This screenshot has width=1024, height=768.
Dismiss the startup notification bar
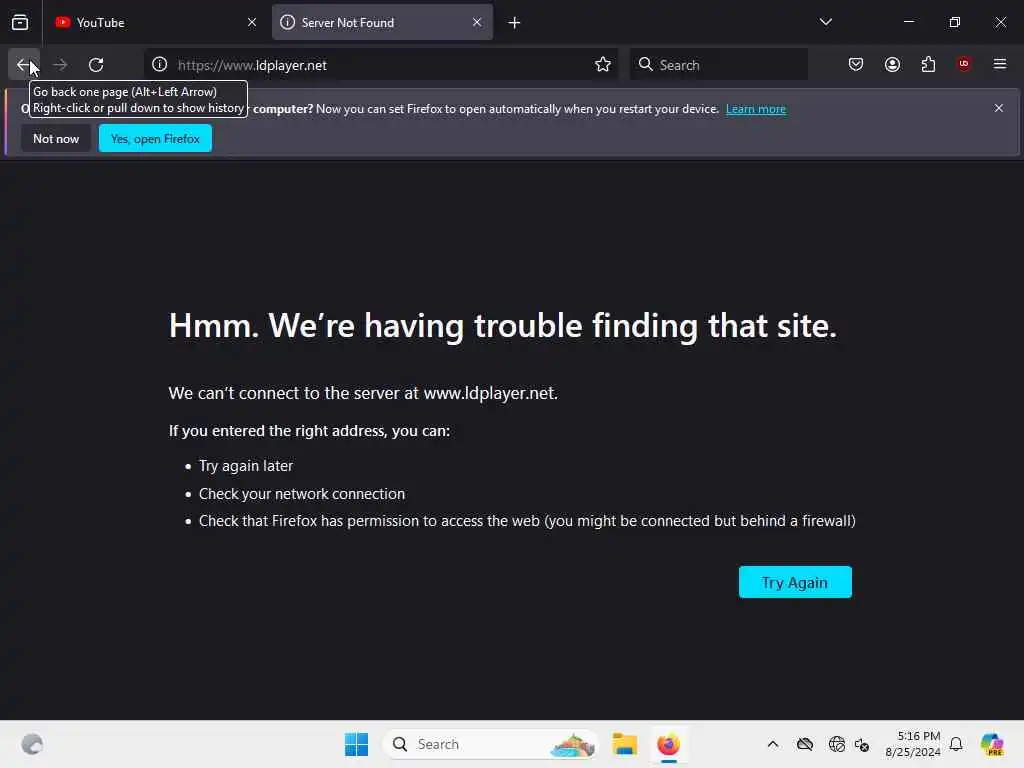tap(999, 108)
